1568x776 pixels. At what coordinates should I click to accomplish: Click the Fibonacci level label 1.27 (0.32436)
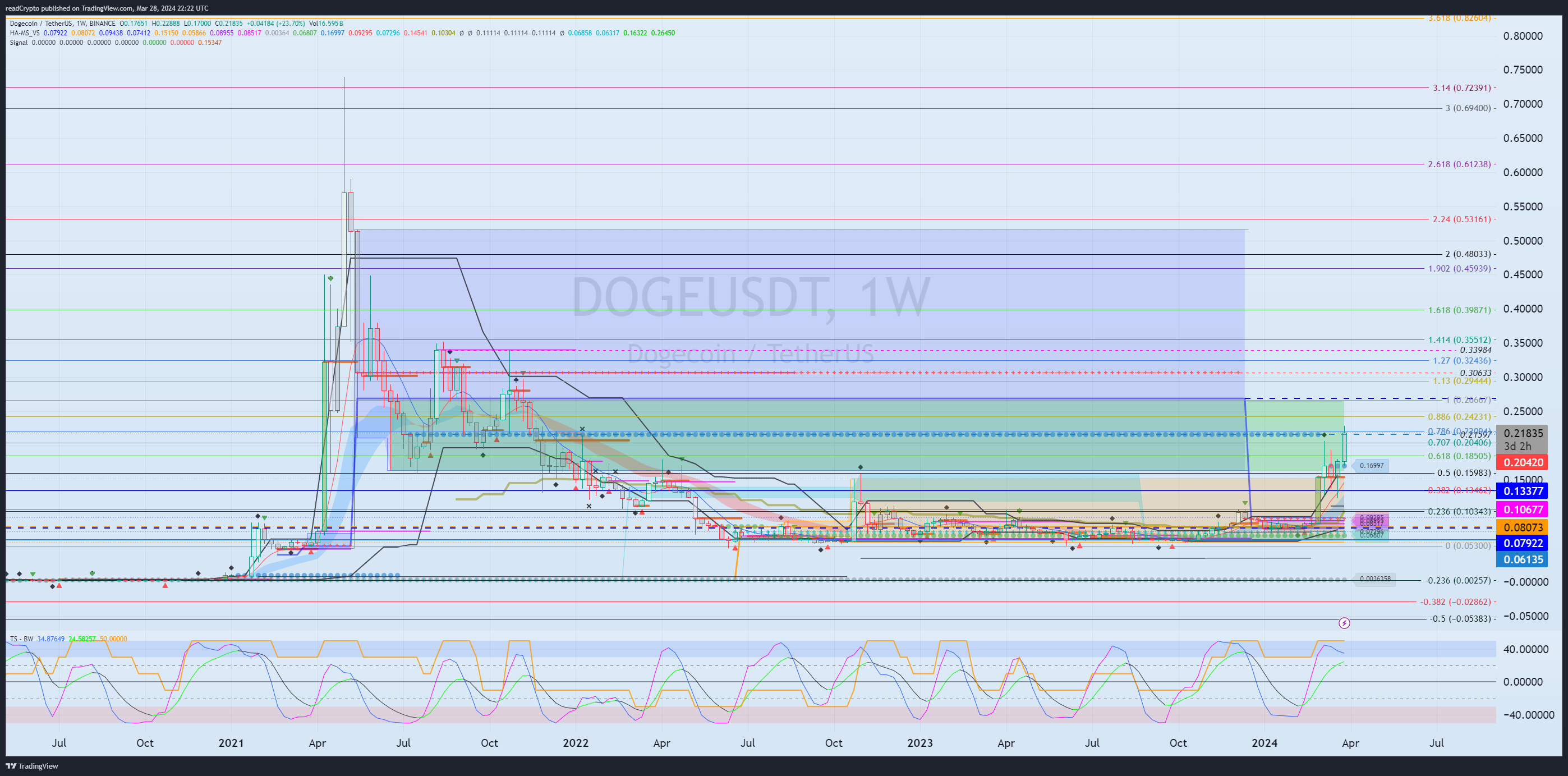pos(1461,360)
